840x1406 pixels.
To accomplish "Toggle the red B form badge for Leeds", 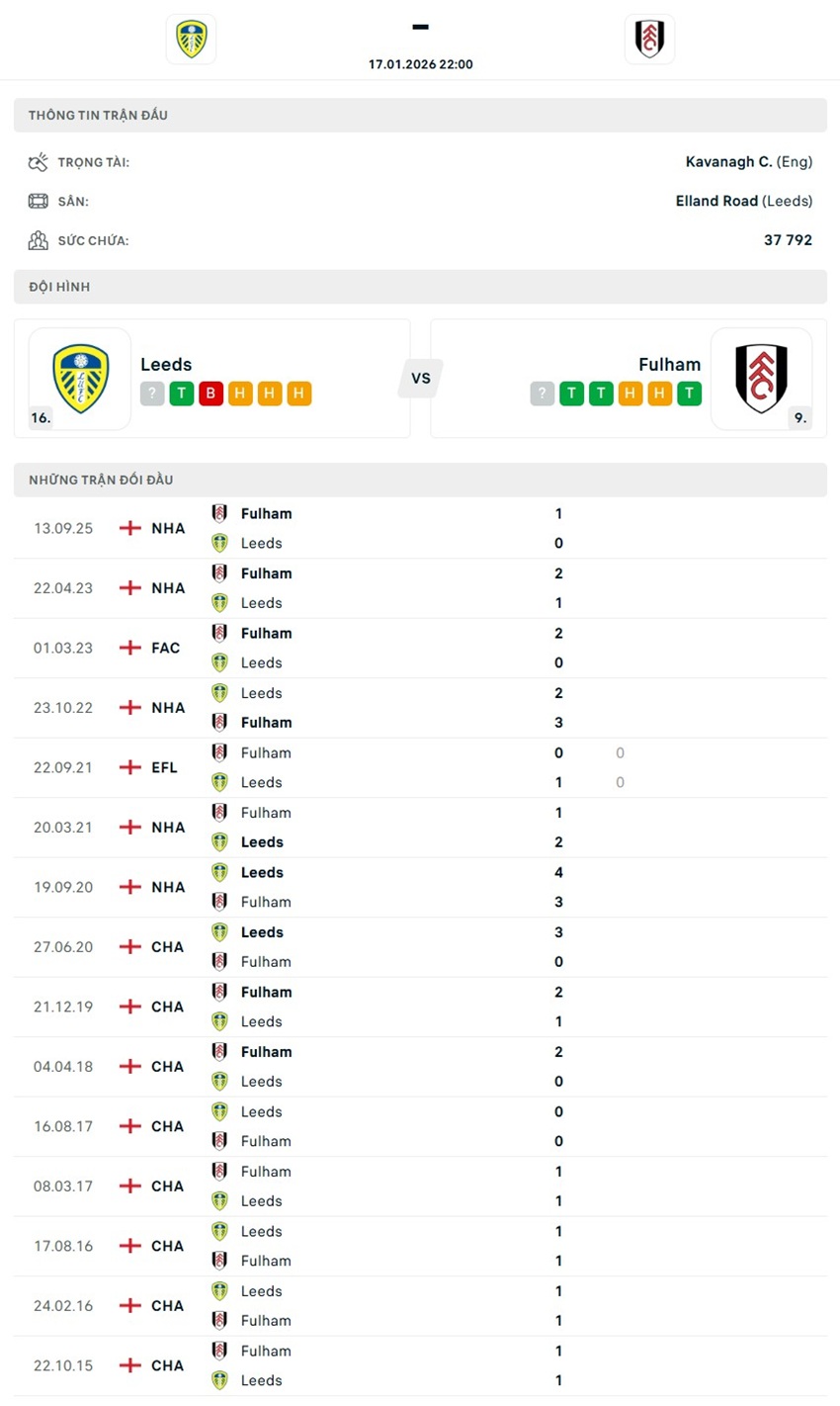I will pos(209,393).
